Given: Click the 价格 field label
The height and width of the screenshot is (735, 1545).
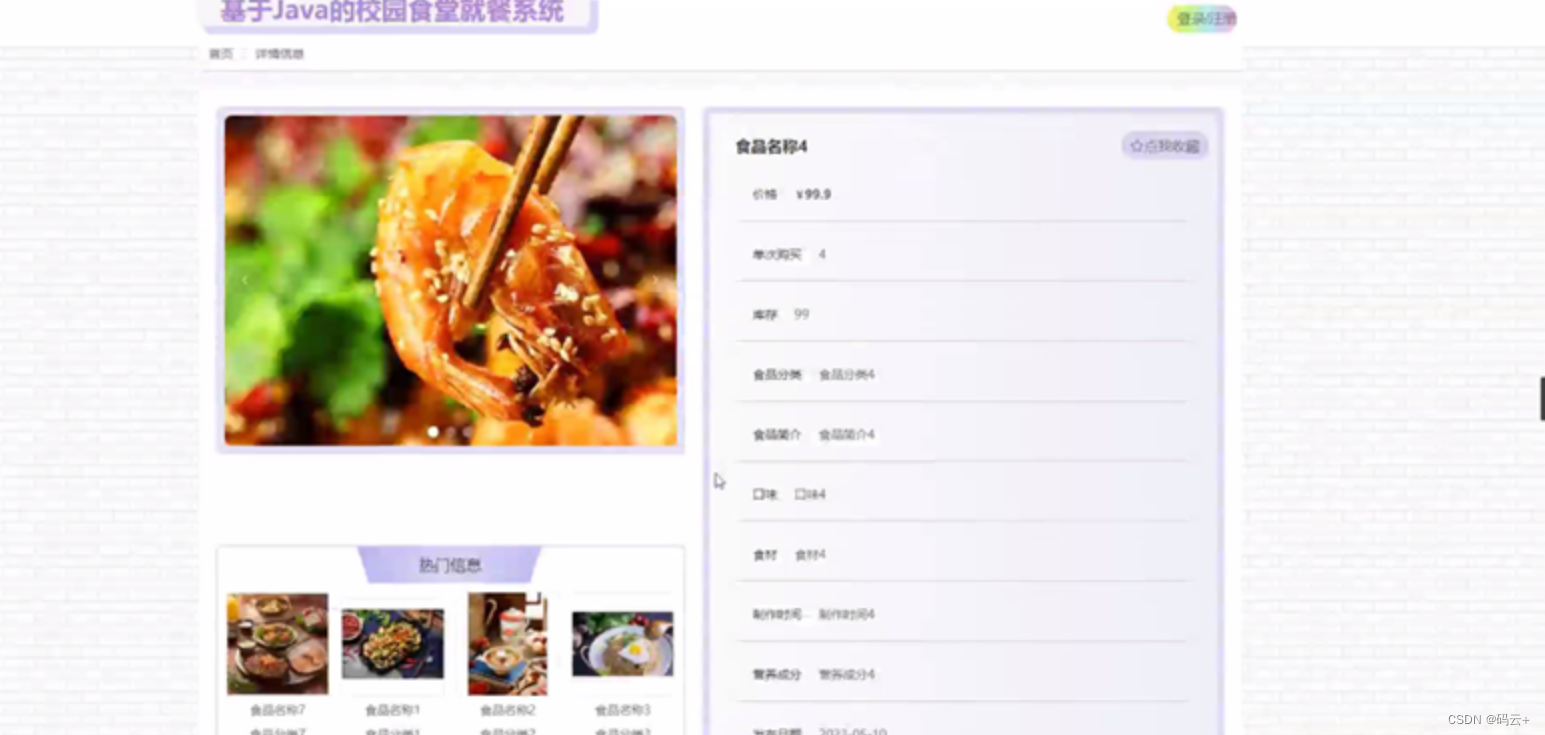Looking at the screenshot, I should coord(765,194).
